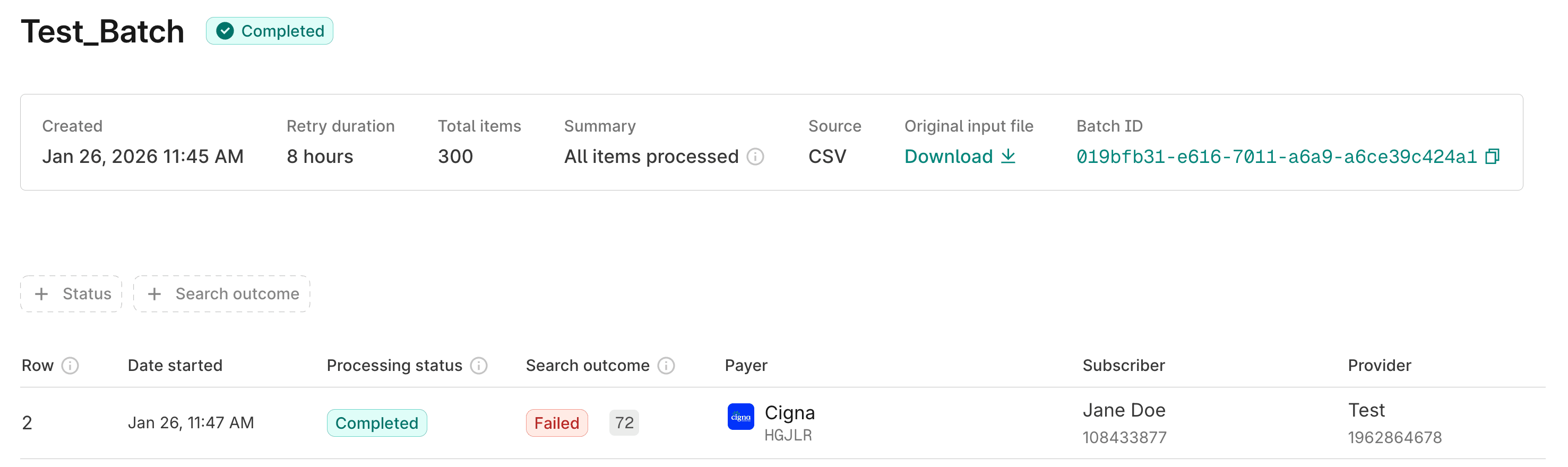The width and height of the screenshot is (1568, 467).
Task: Open the info tooltip next to Summary
Action: [x=756, y=157]
